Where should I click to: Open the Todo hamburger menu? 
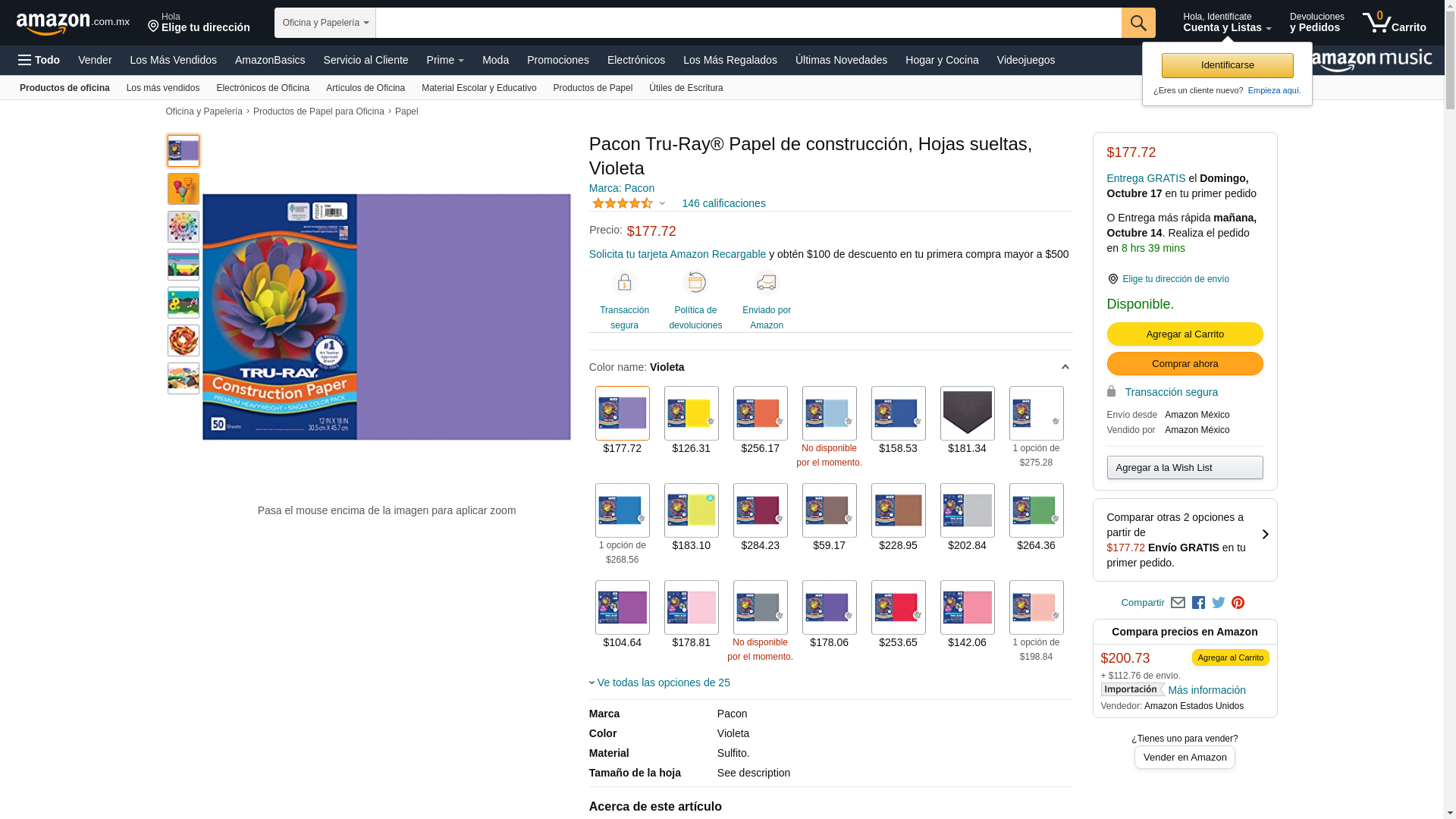(x=39, y=60)
